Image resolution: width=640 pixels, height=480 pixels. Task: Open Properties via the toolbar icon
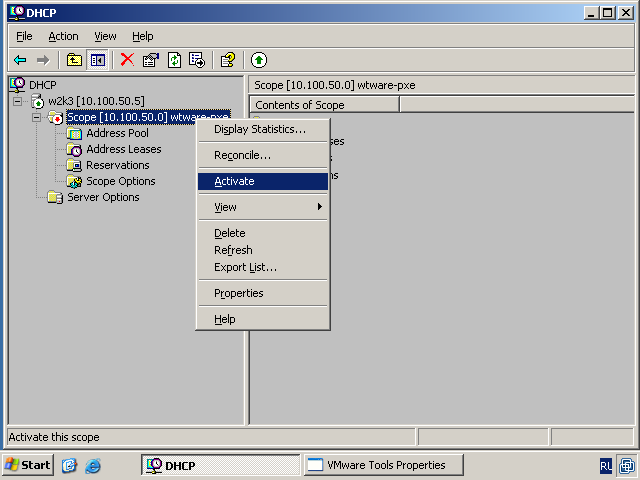151,60
